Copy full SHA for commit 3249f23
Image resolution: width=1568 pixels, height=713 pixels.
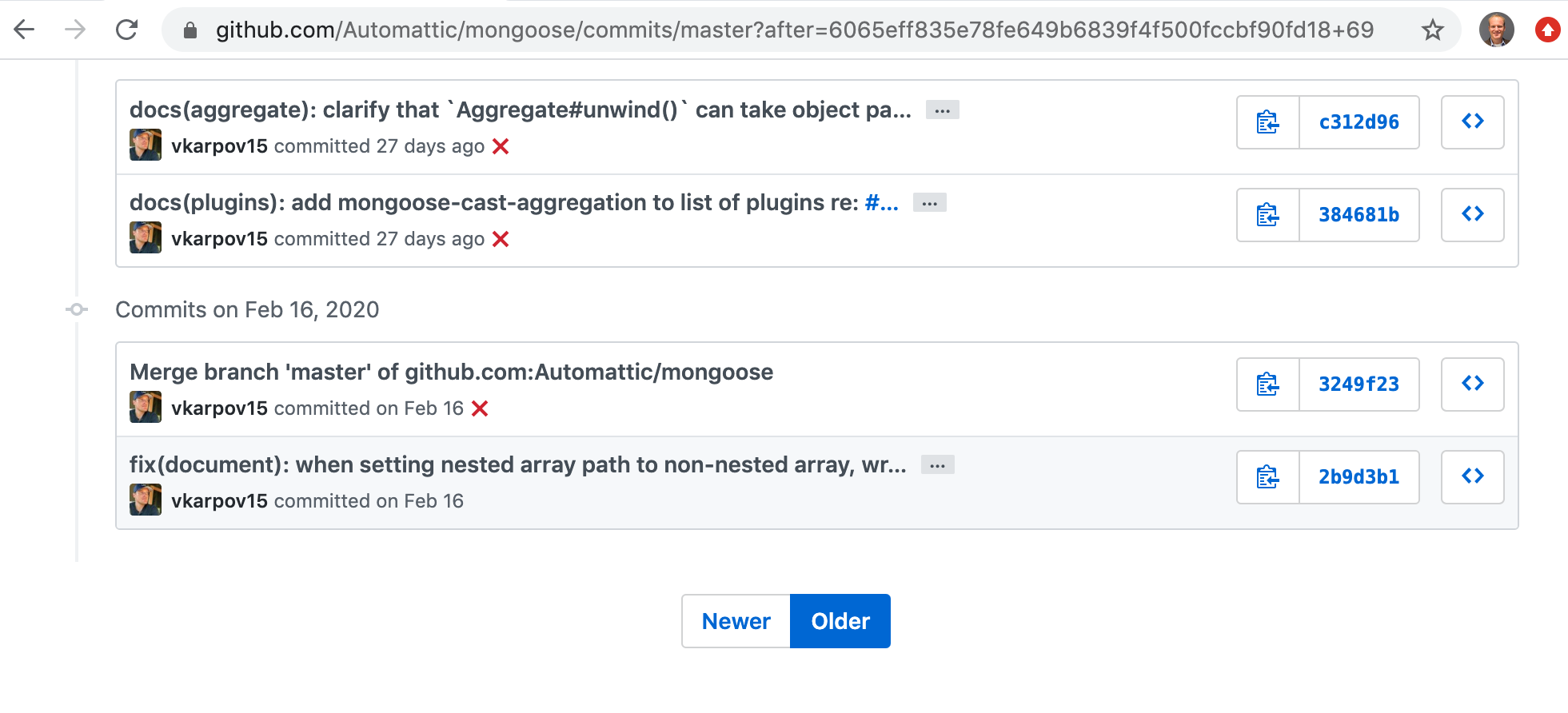pos(1268,384)
